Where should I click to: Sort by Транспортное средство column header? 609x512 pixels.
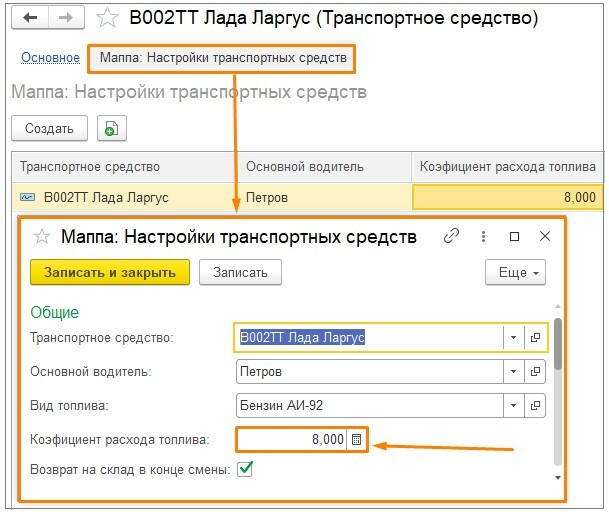[125, 167]
